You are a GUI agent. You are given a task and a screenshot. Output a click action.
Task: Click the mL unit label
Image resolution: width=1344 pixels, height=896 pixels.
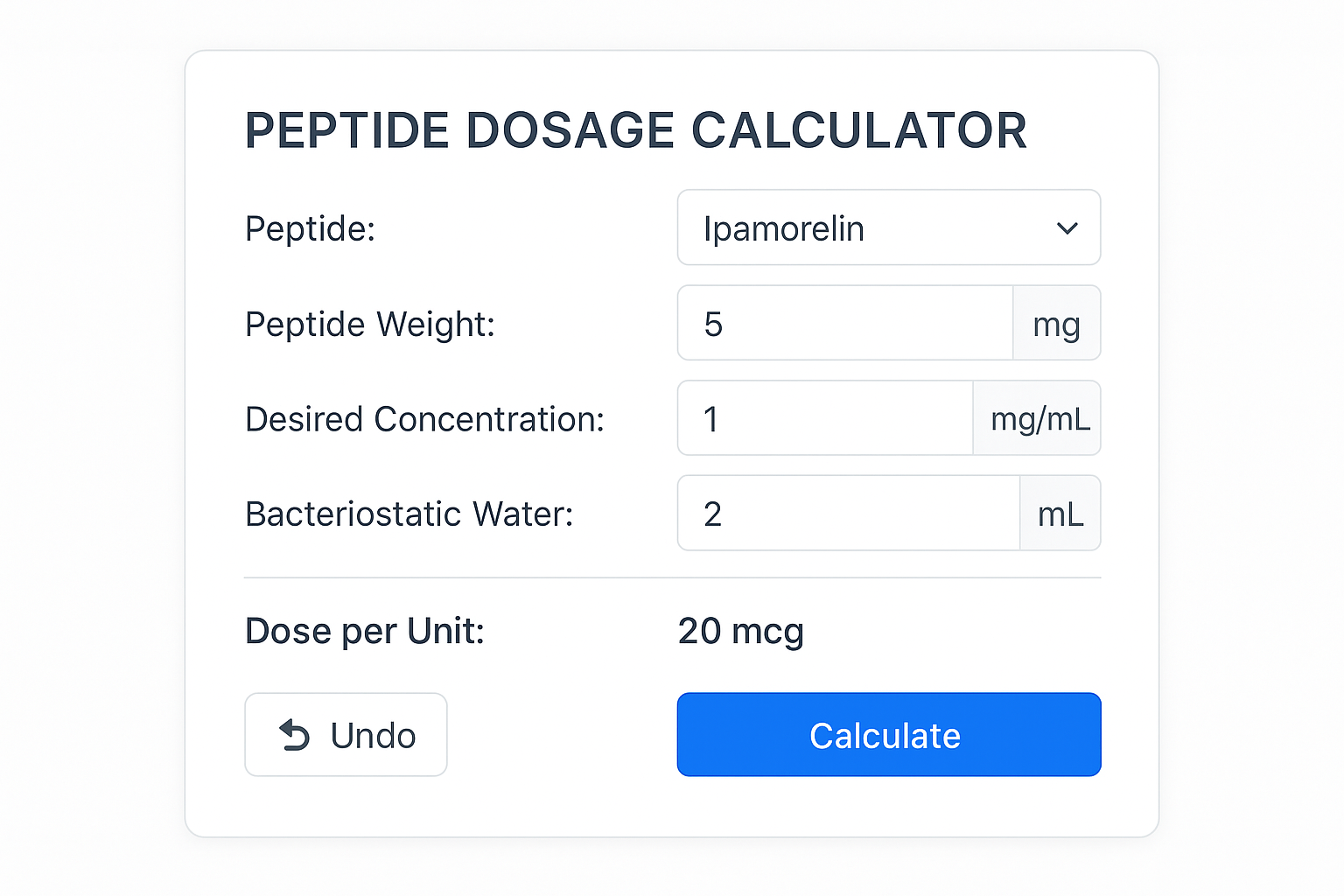1060,514
